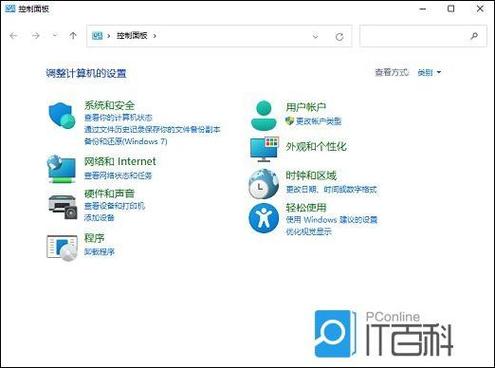Open the 时钟和区域 globe clock icon
The height and width of the screenshot is (368, 495).
pyautogui.click(x=263, y=184)
